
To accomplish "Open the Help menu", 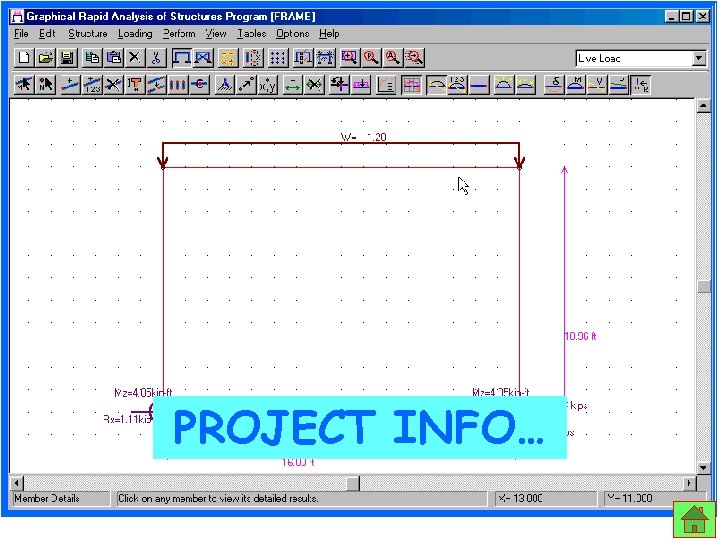I will (x=329, y=34).
